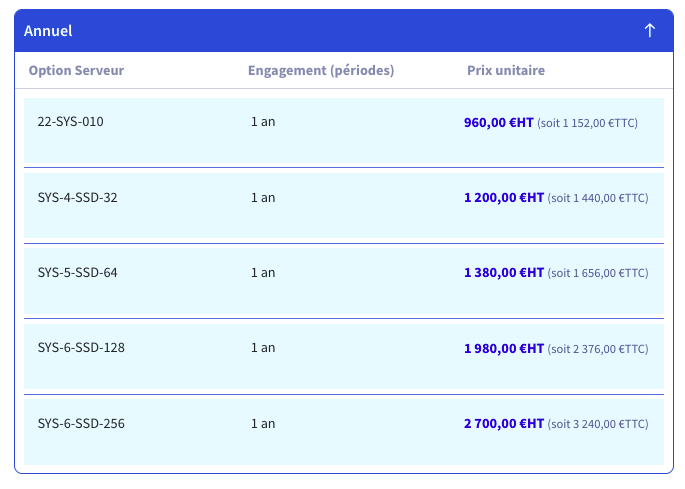Viewport: 685px width, 489px height.
Task: Click the 1 380,00 €HT price
Action: pyautogui.click(x=504, y=273)
